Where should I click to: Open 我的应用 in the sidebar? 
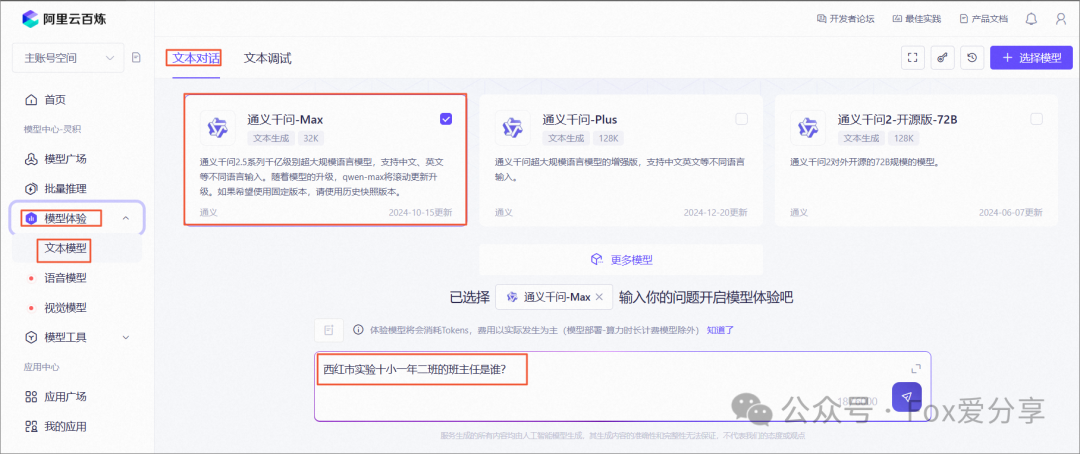coord(65,426)
